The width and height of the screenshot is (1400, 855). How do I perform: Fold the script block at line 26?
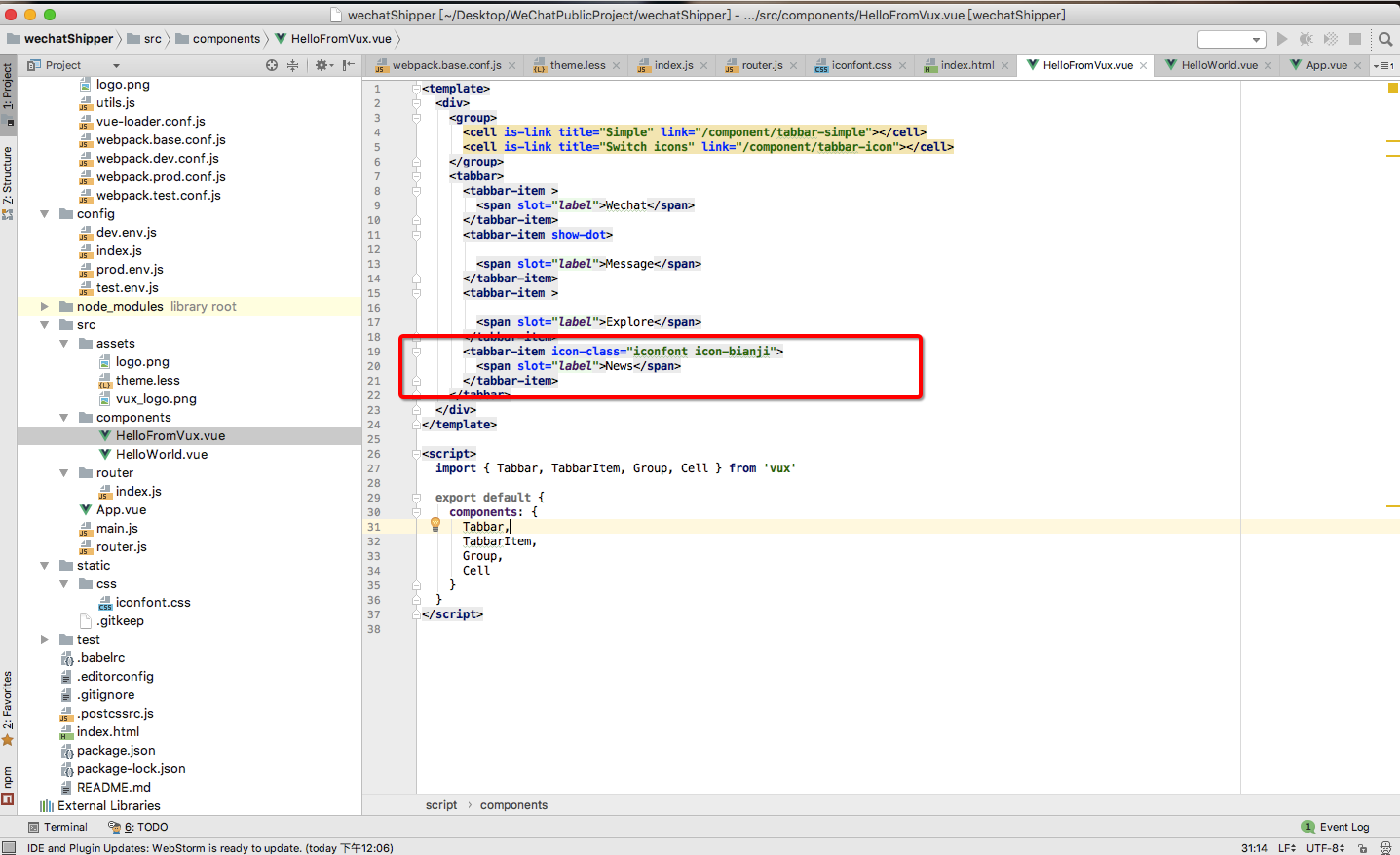(416, 453)
